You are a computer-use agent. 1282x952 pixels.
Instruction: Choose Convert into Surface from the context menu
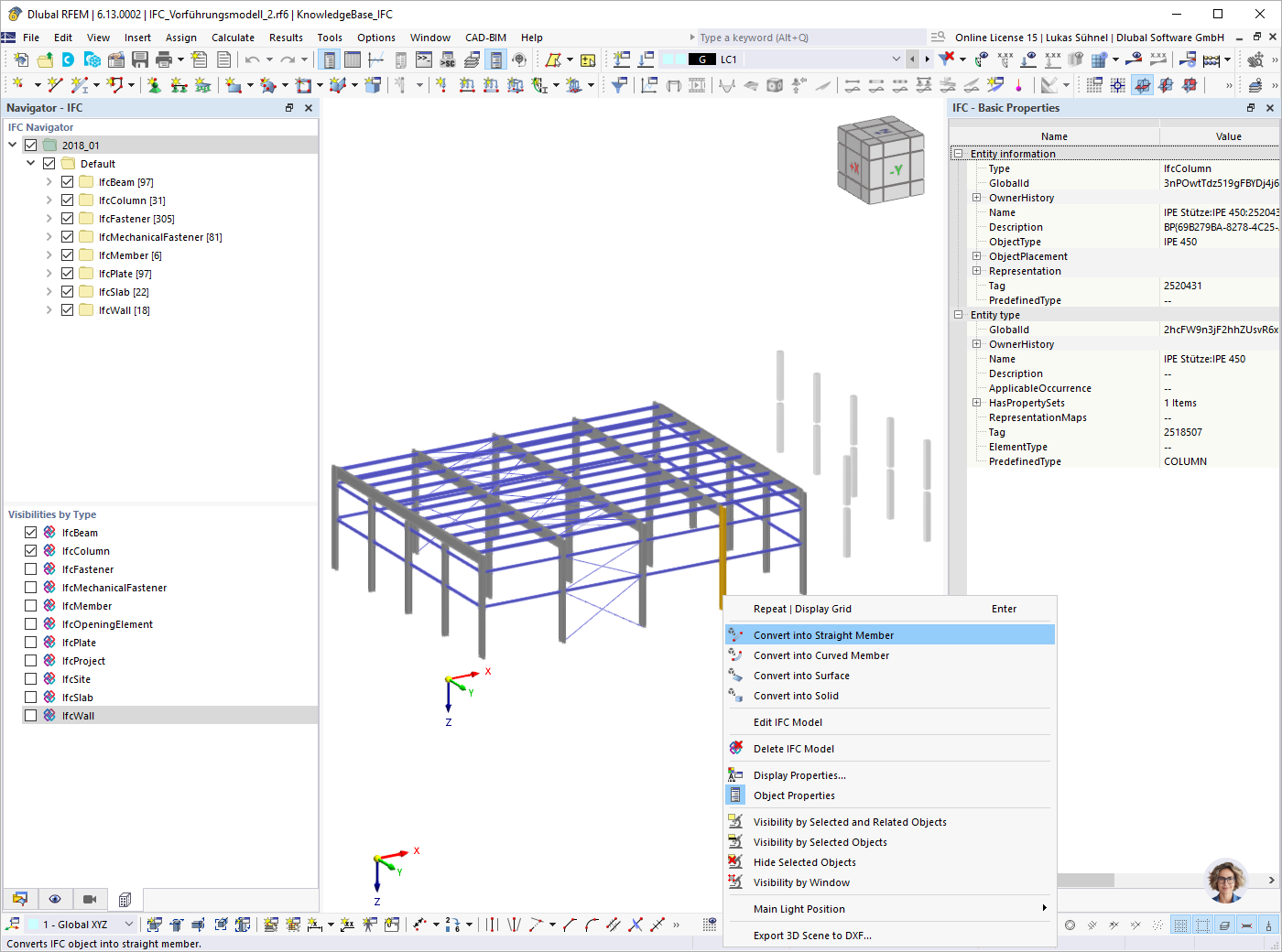click(802, 676)
